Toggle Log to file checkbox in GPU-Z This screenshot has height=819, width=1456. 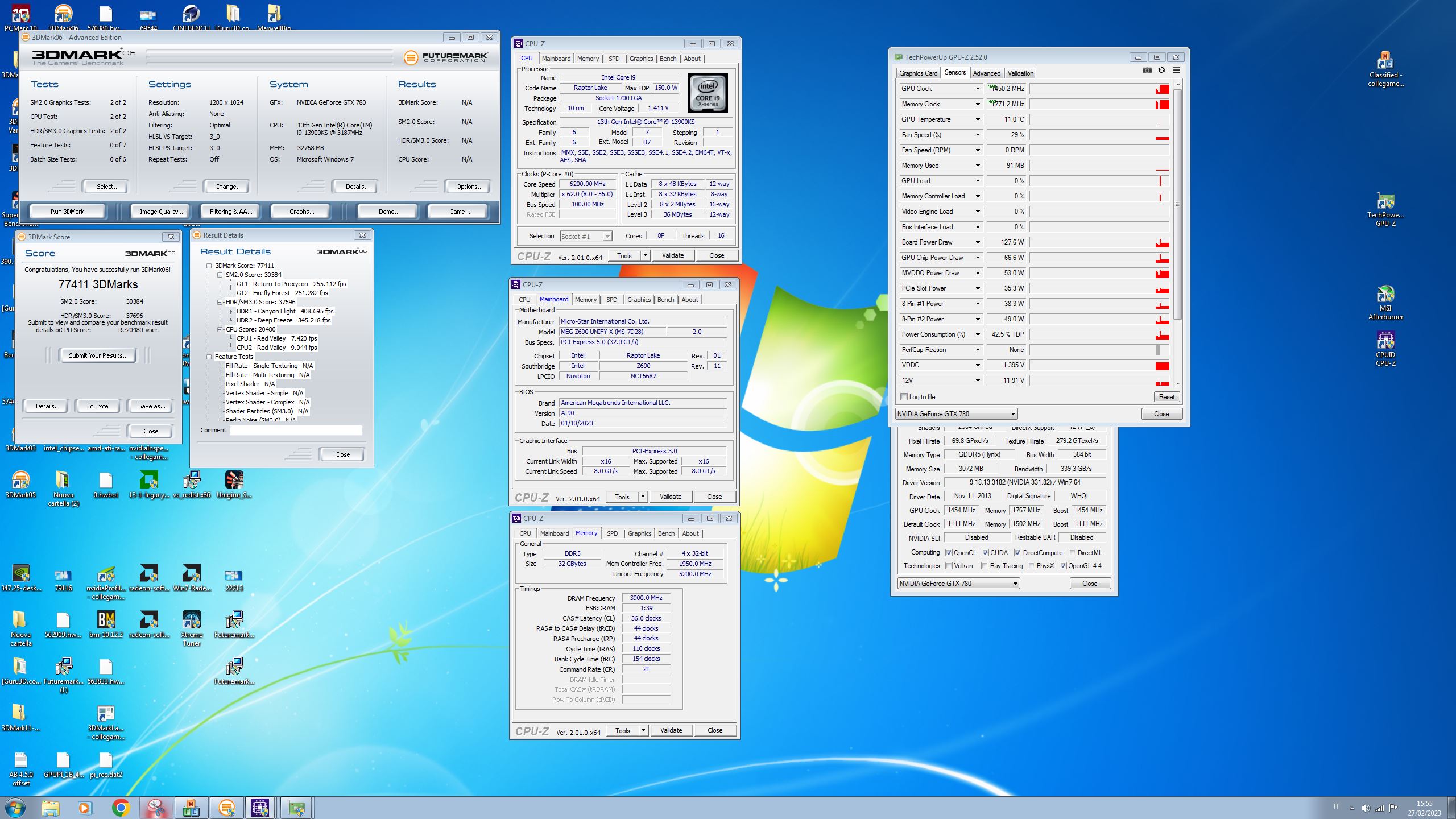tap(904, 397)
